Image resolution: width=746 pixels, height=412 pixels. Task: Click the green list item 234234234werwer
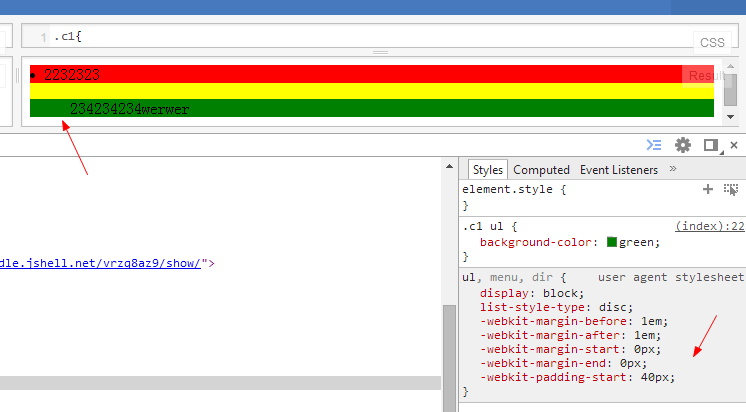(129, 108)
